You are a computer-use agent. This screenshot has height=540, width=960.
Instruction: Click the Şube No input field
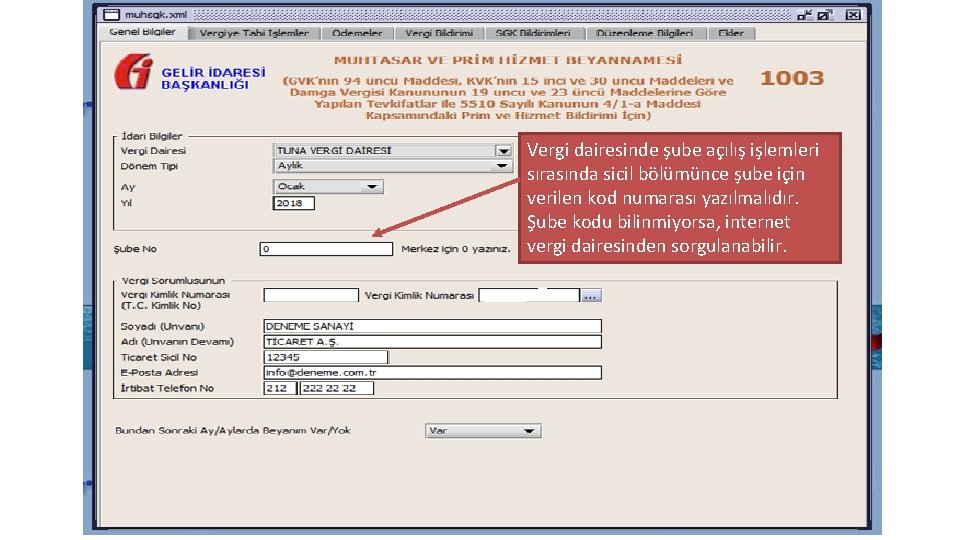[x=326, y=249]
